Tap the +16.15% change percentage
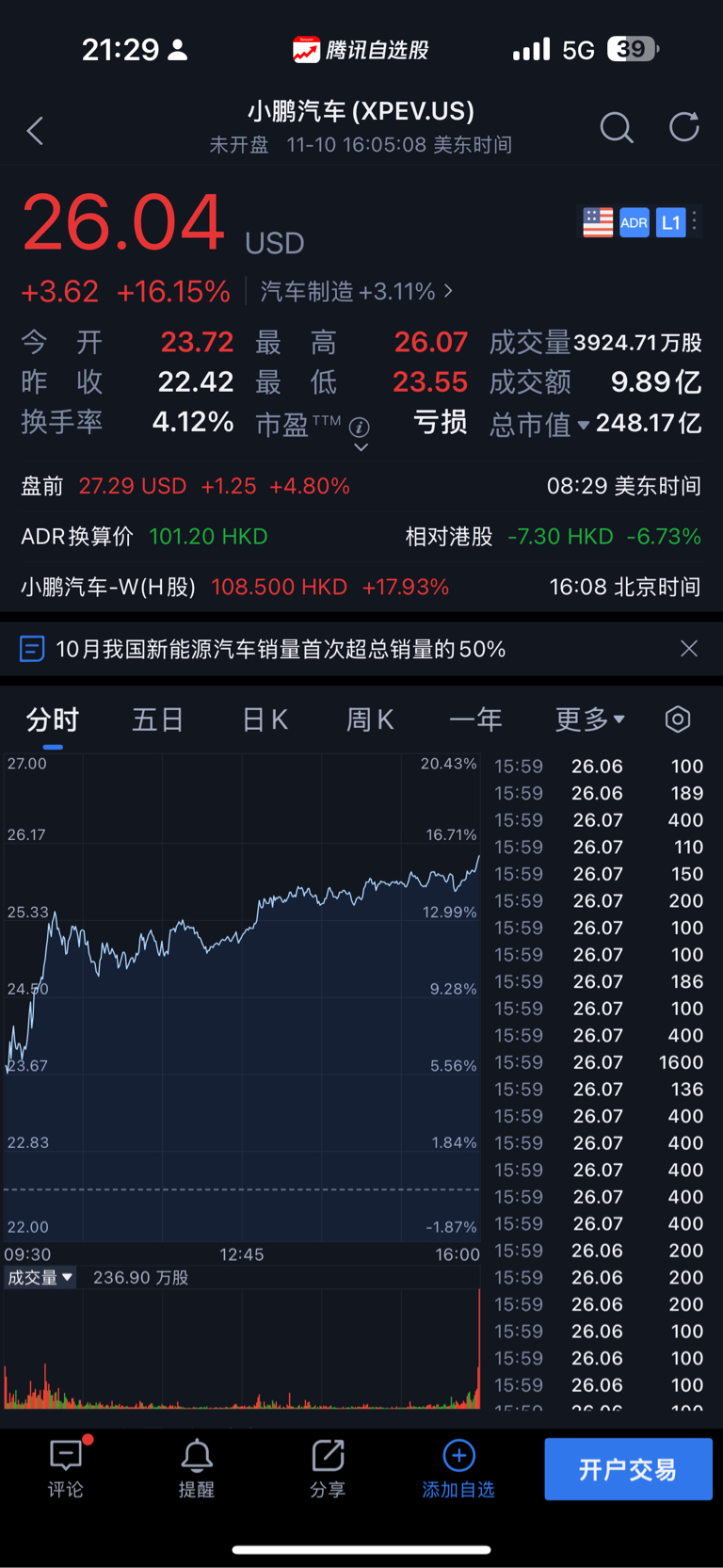The height and width of the screenshot is (1568, 723). (173, 292)
